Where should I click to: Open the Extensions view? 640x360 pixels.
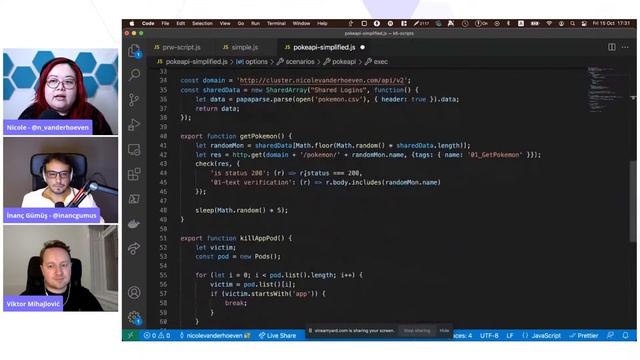(x=134, y=174)
